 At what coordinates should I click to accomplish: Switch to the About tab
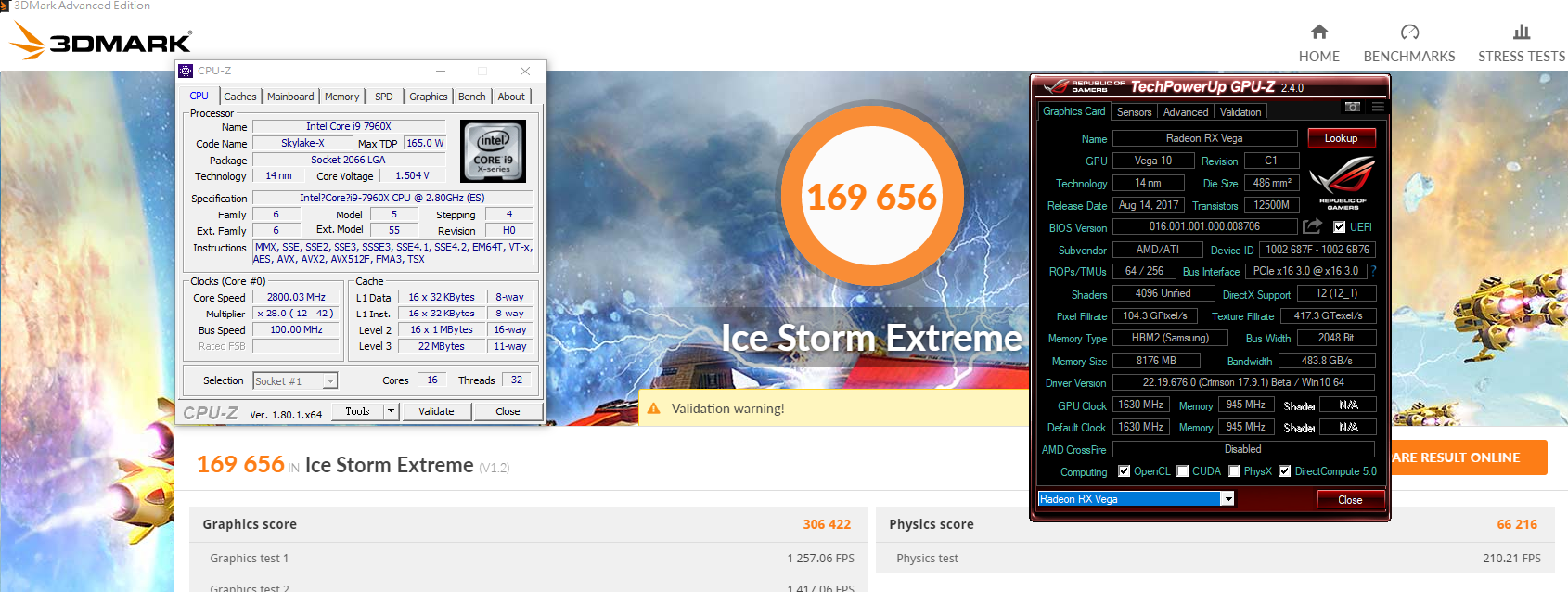tap(511, 97)
